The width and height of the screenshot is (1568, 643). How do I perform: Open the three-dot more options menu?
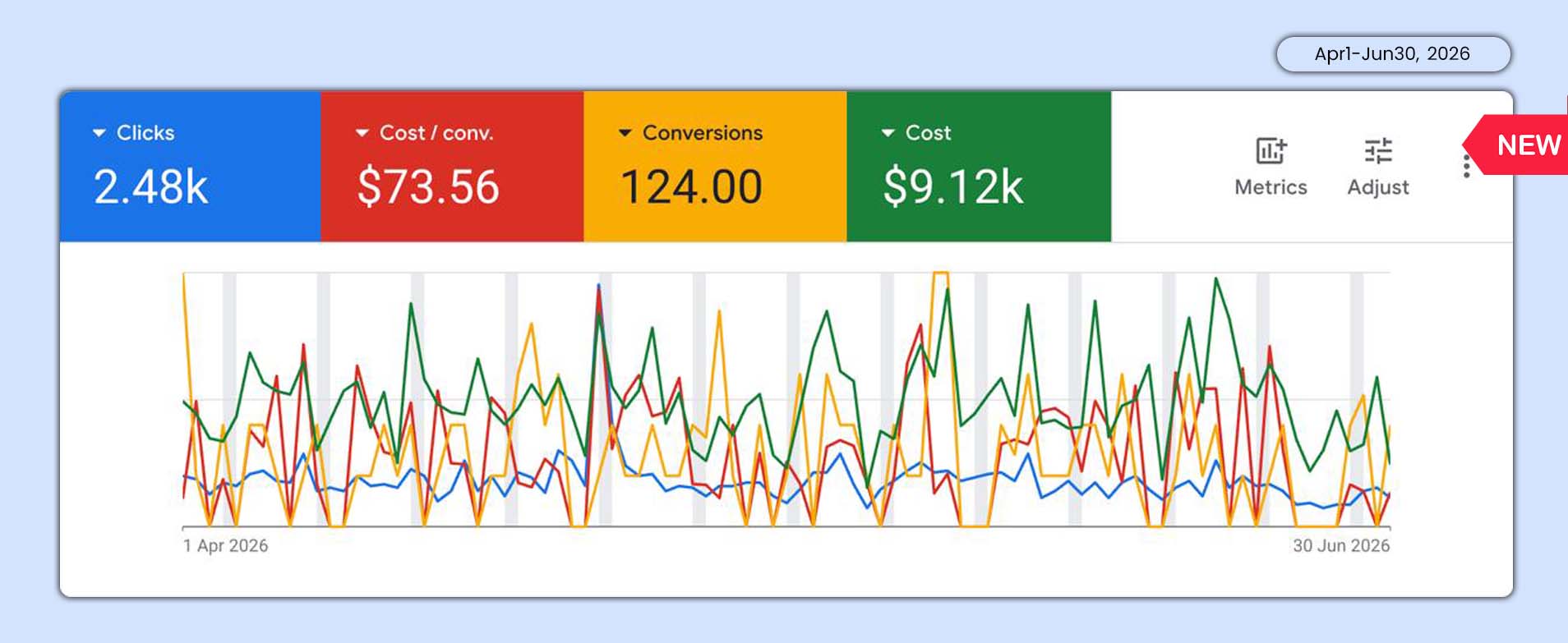point(1466,165)
